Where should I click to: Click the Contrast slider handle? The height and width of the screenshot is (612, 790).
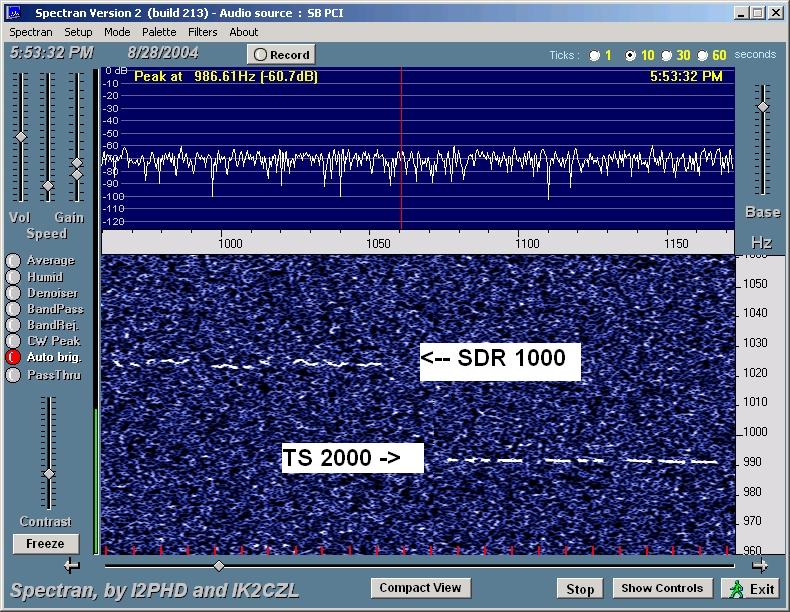point(48,473)
